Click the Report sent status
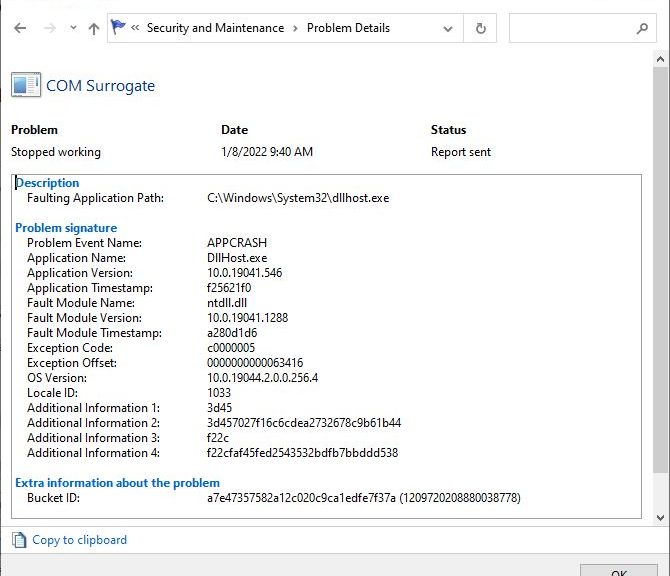Screen dimensions: 670x576 click(x=461, y=152)
